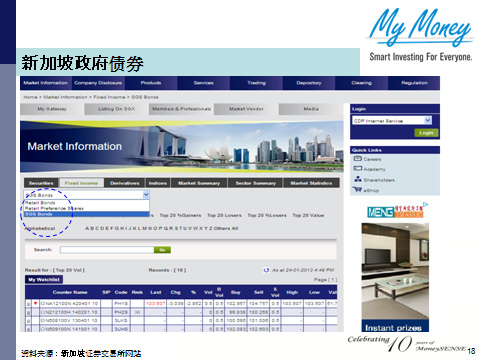This screenshot has height=360, width=480.
Task: Click the Academy icon in Quick Links
Action: (x=358, y=169)
